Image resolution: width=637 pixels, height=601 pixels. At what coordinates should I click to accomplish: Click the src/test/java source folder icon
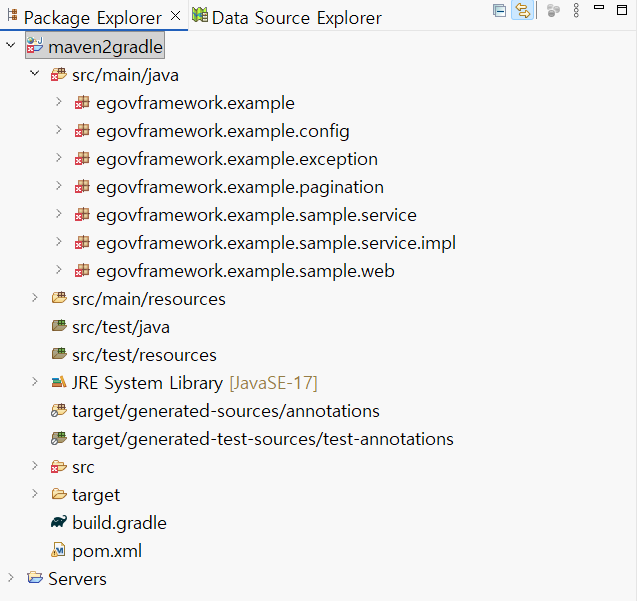(58, 327)
